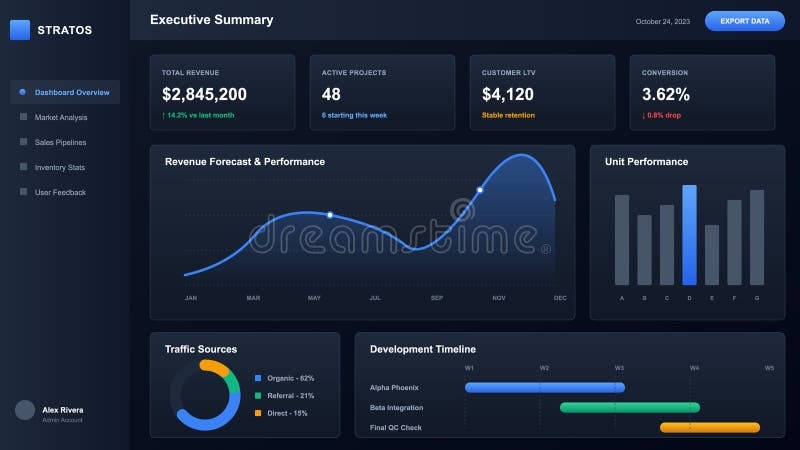The width and height of the screenshot is (800, 450).
Task: Click the W3 timeline column header
Action: [x=619, y=368]
